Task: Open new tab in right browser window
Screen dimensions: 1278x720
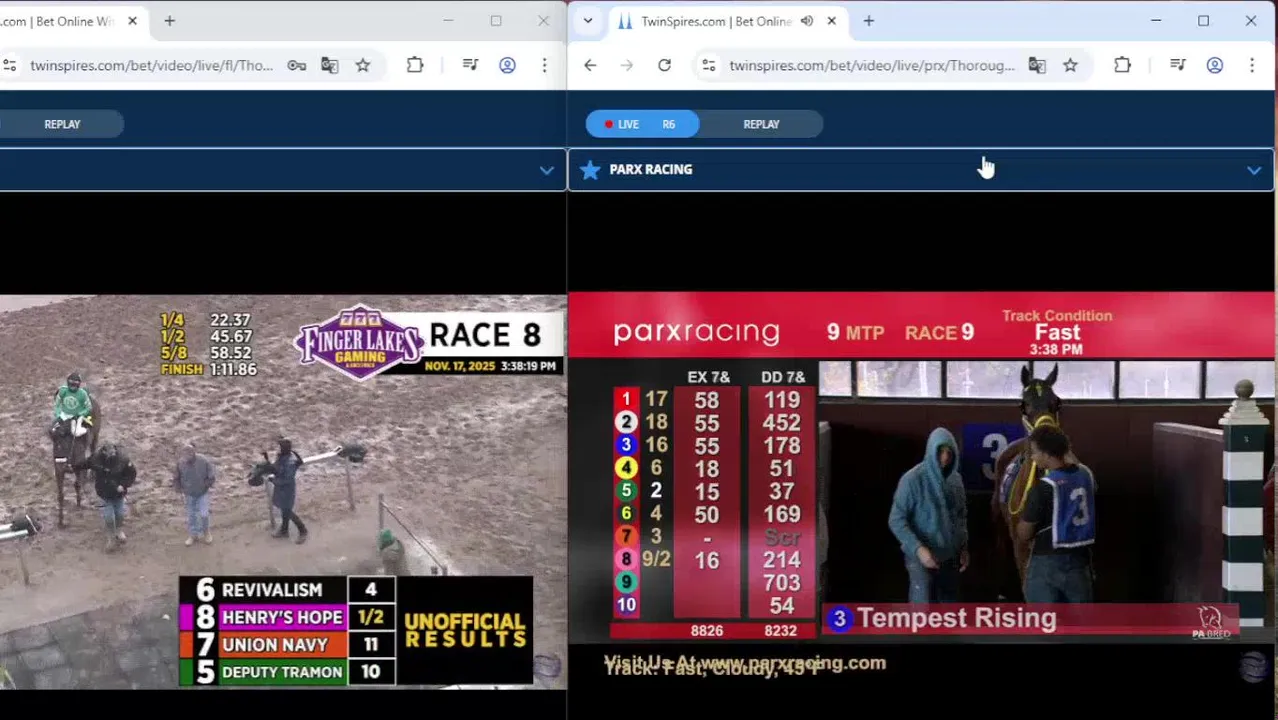Action: pos(869,20)
